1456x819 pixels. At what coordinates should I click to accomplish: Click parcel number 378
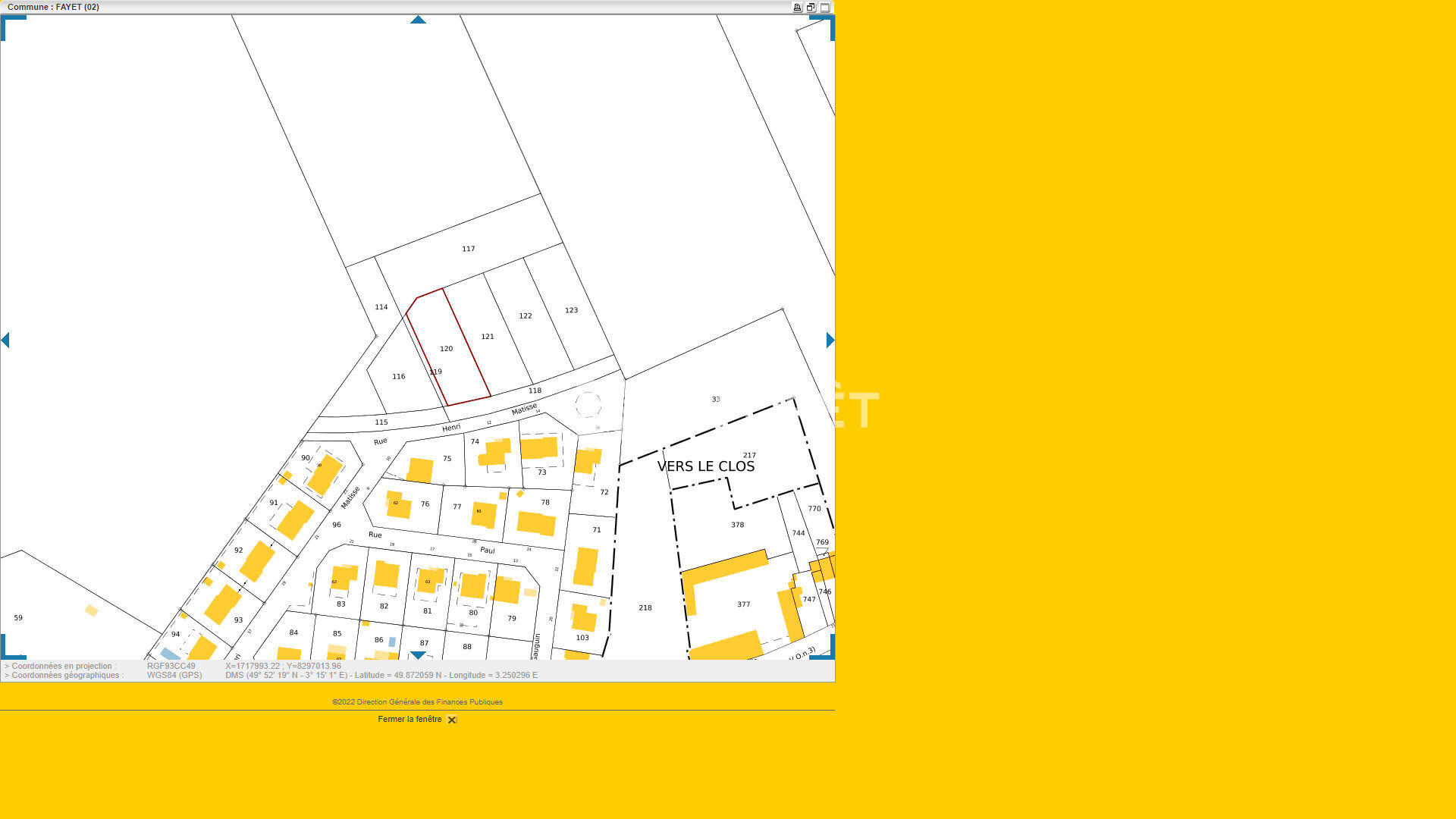(738, 525)
